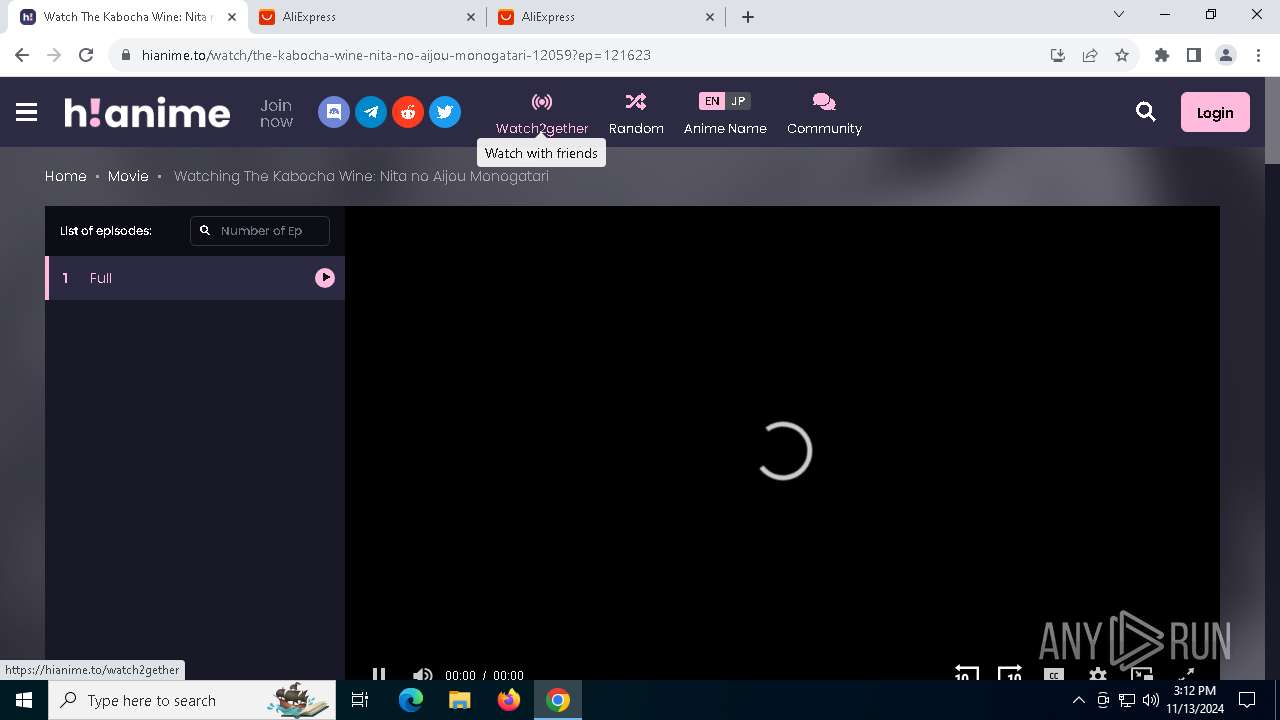Bookmark this page with star
Image resolution: width=1280 pixels, height=720 pixels.
point(1122,55)
